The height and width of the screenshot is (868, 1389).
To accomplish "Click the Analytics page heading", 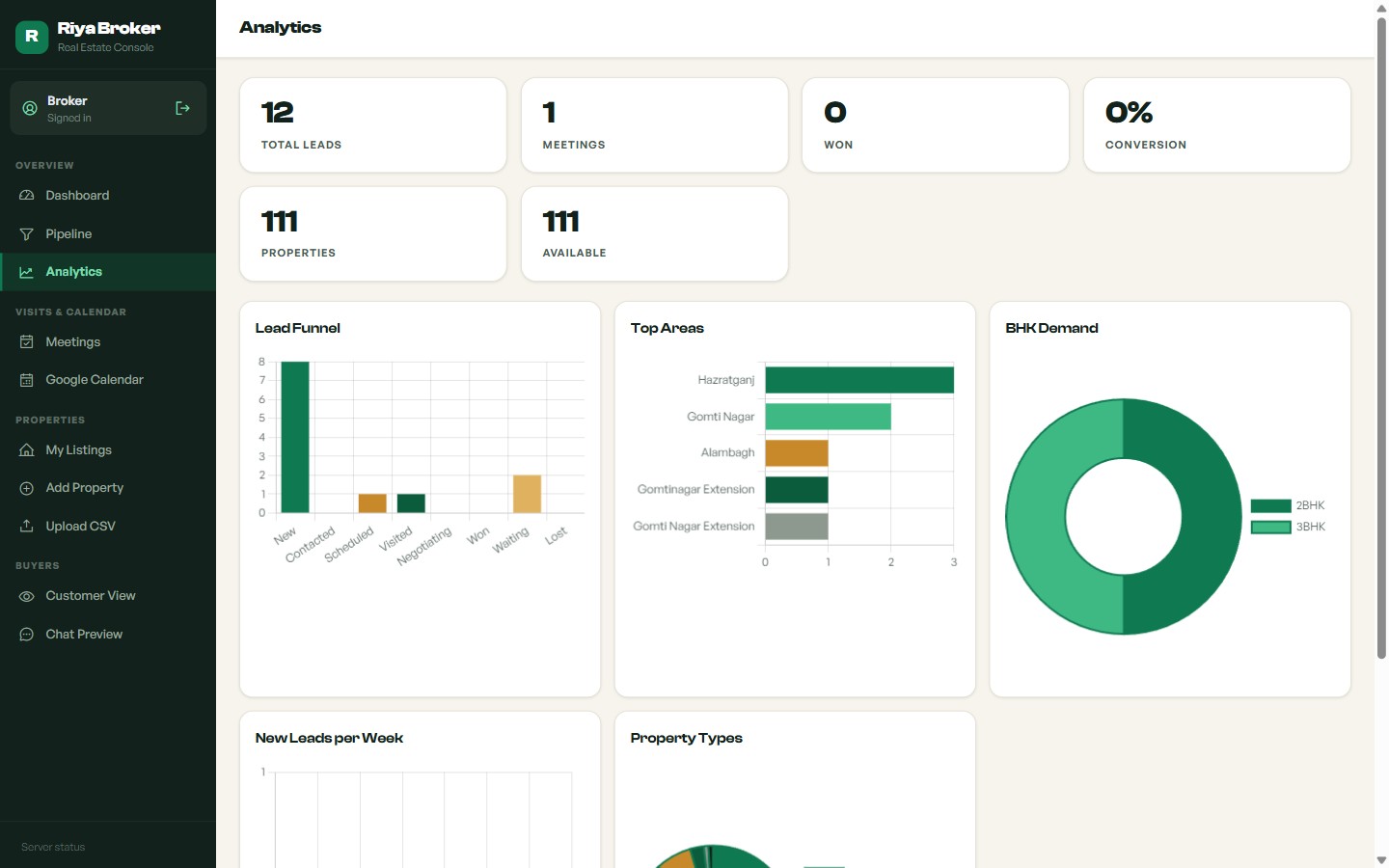I will [x=281, y=27].
